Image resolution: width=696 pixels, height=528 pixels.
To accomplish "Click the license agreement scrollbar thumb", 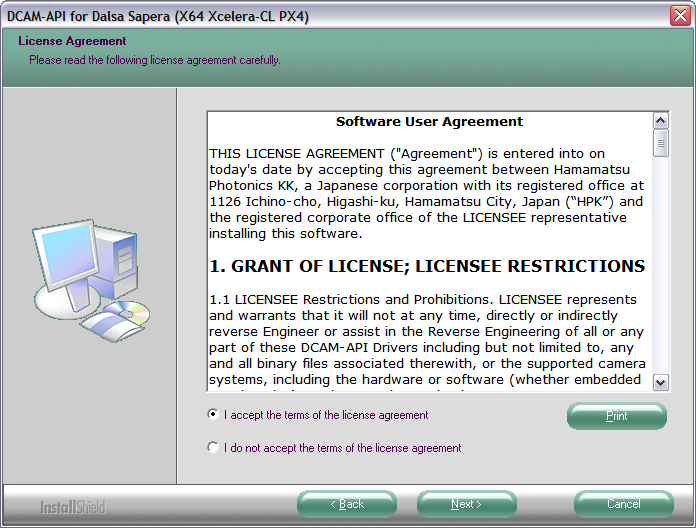I will (x=661, y=143).
